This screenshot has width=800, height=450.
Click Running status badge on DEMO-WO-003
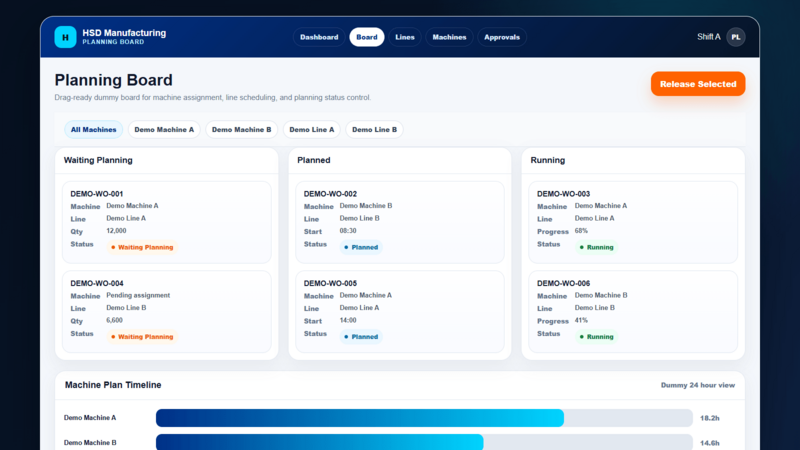point(596,247)
